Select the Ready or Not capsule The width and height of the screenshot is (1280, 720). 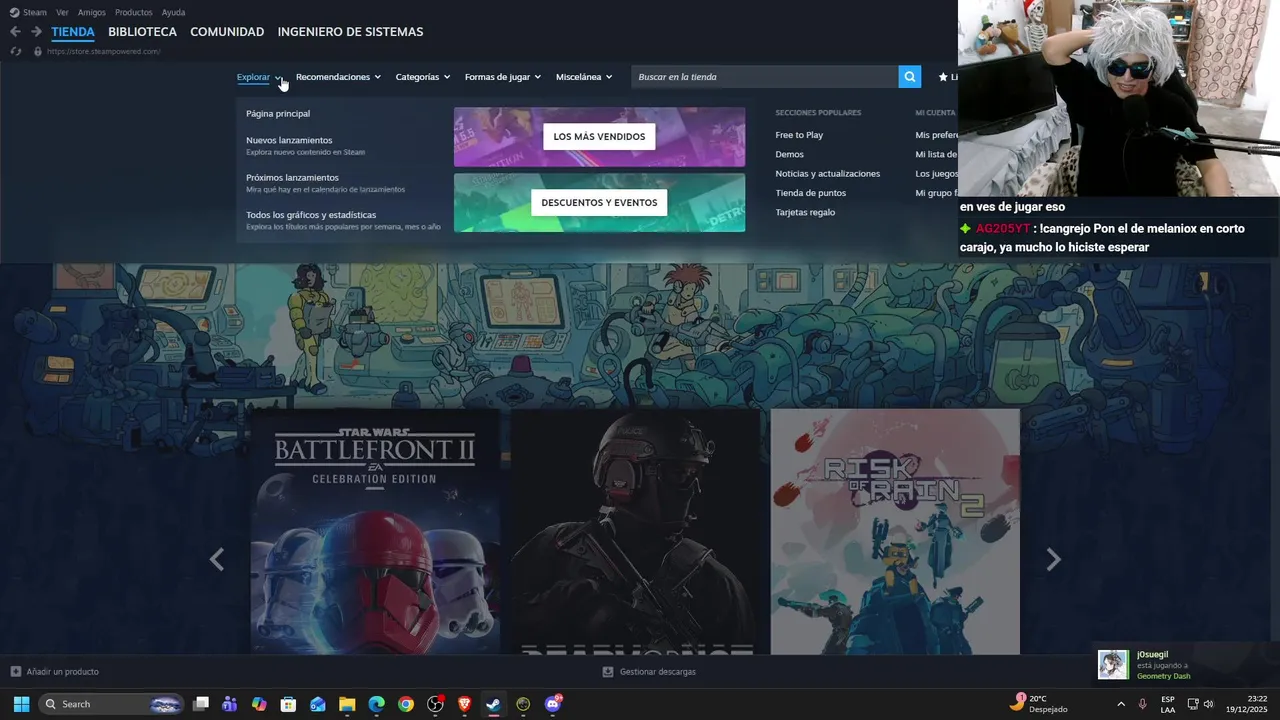pos(635,531)
